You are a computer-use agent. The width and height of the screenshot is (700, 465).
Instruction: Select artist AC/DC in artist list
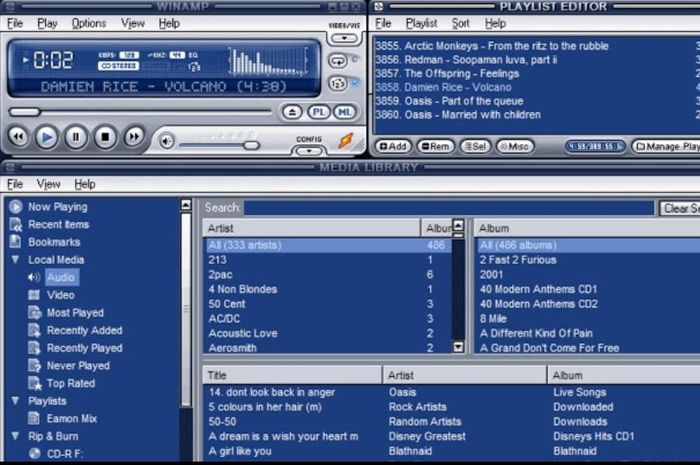[328, 318]
